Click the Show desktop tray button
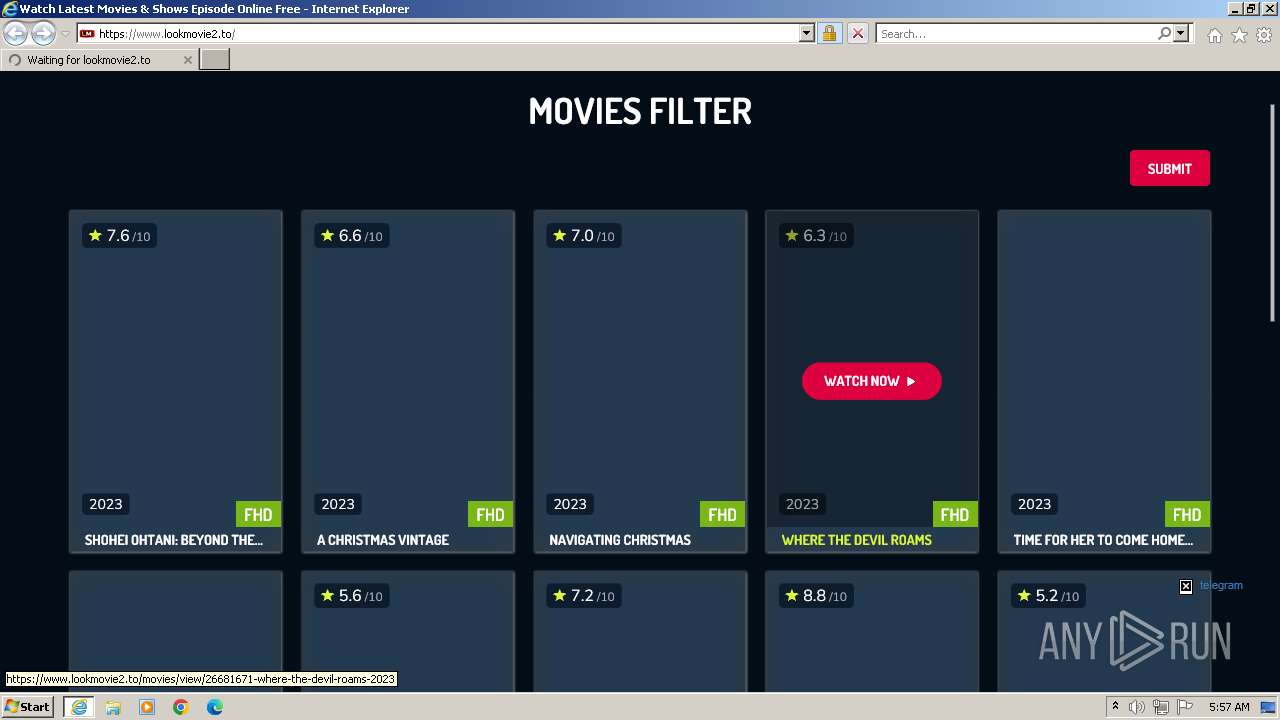Screen dimensions: 1280x720 [1270, 707]
